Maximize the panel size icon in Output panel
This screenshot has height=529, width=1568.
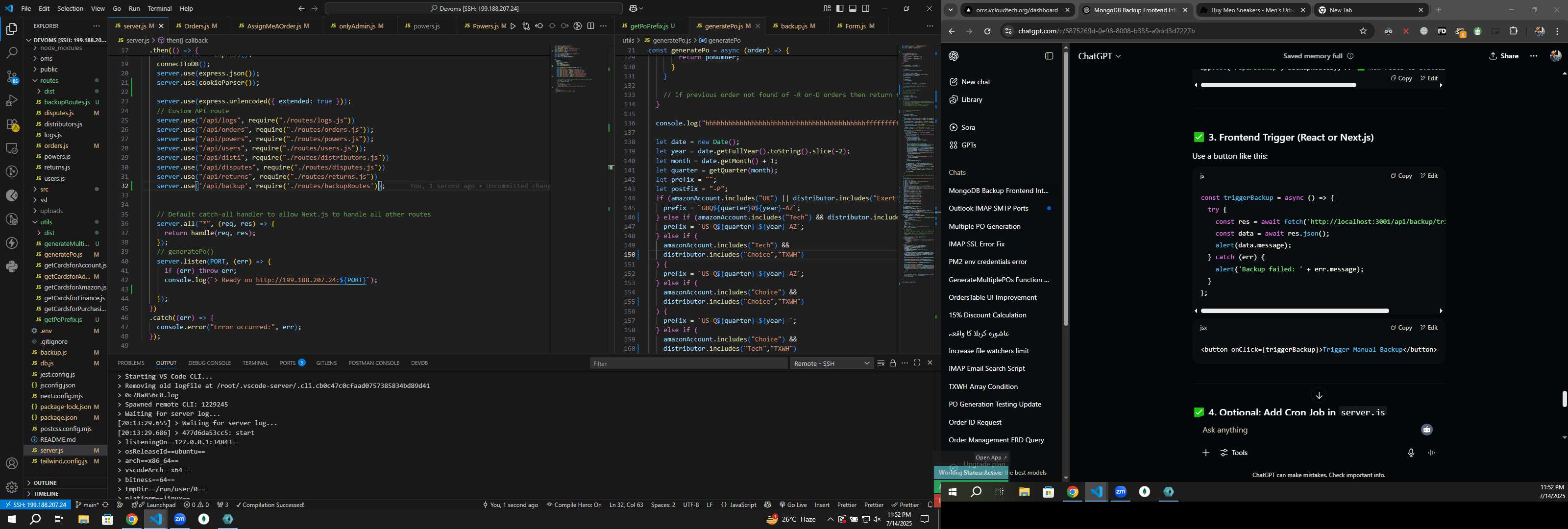[917, 363]
